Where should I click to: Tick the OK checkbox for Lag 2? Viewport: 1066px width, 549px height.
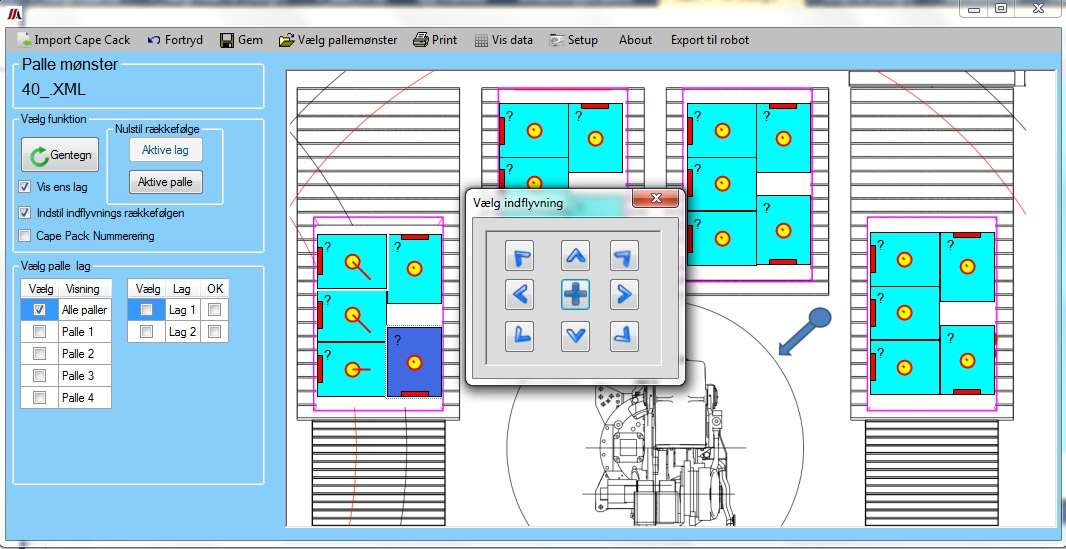point(215,332)
